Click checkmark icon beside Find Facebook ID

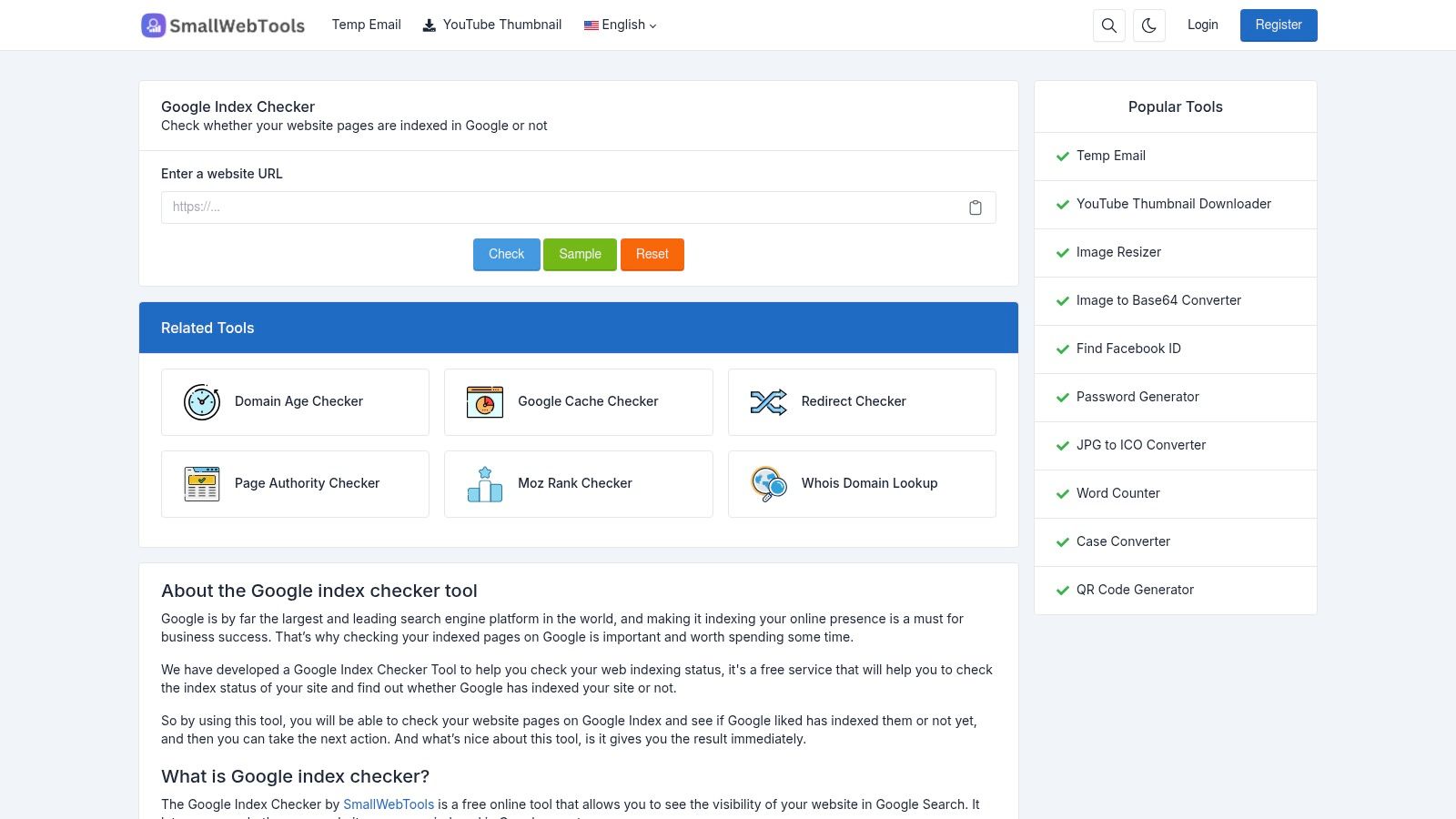(x=1062, y=349)
